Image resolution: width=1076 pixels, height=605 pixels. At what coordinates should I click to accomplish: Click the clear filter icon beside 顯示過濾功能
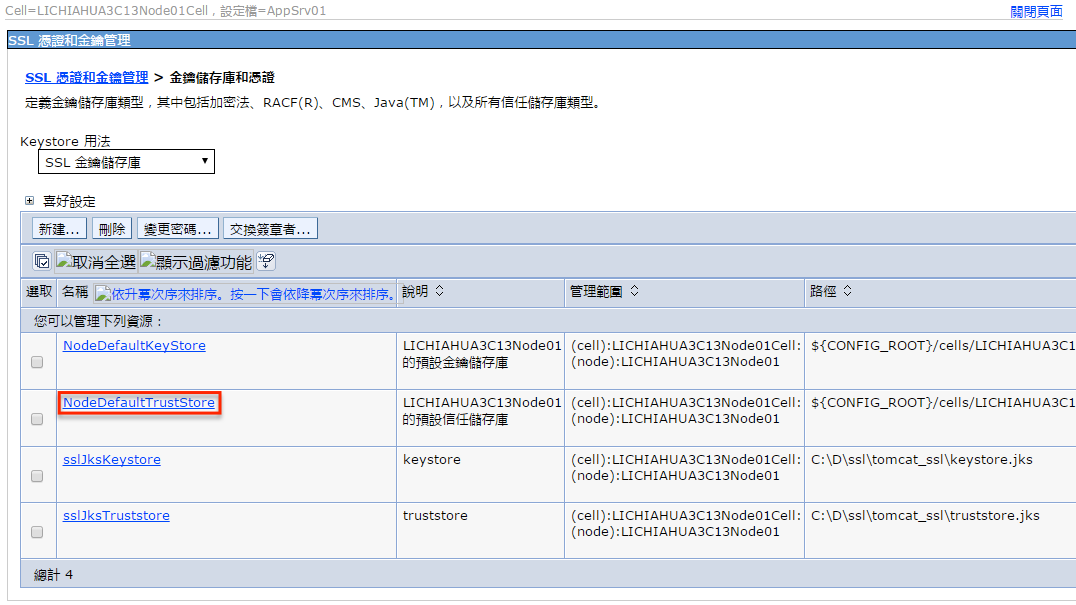[x=266, y=262]
